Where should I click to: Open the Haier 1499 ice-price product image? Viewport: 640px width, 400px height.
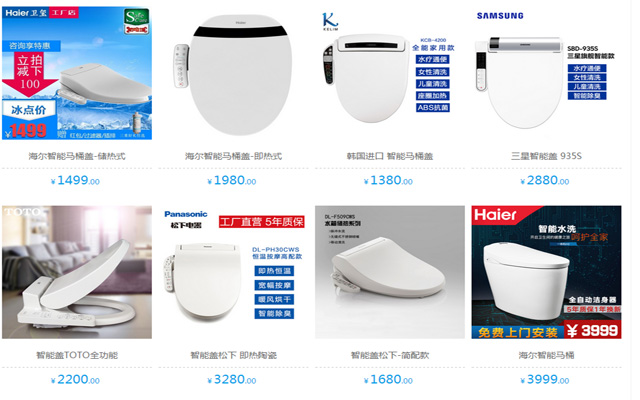coord(77,73)
